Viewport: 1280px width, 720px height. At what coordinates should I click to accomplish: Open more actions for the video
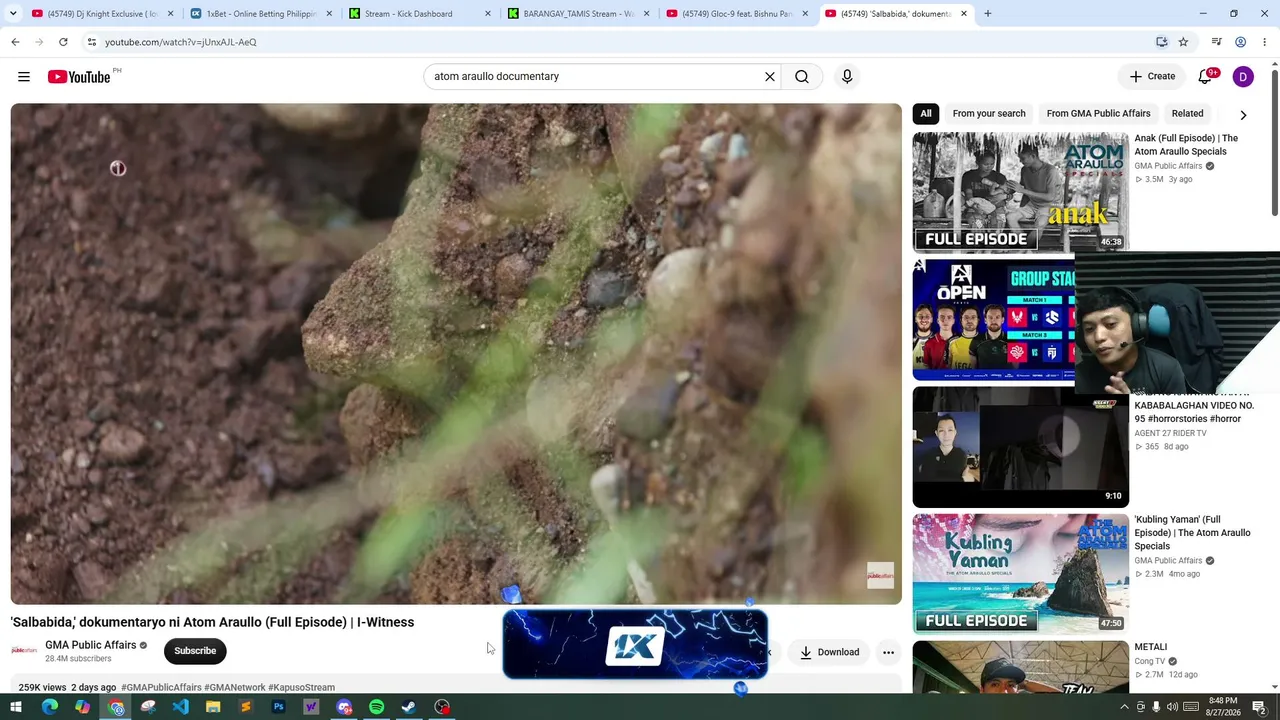point(888,652)
